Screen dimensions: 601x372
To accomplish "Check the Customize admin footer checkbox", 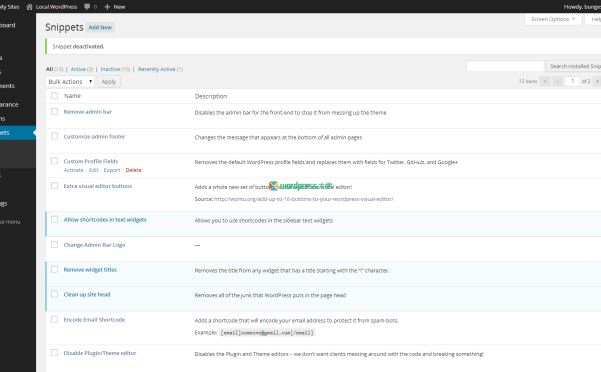I will 54,136.
